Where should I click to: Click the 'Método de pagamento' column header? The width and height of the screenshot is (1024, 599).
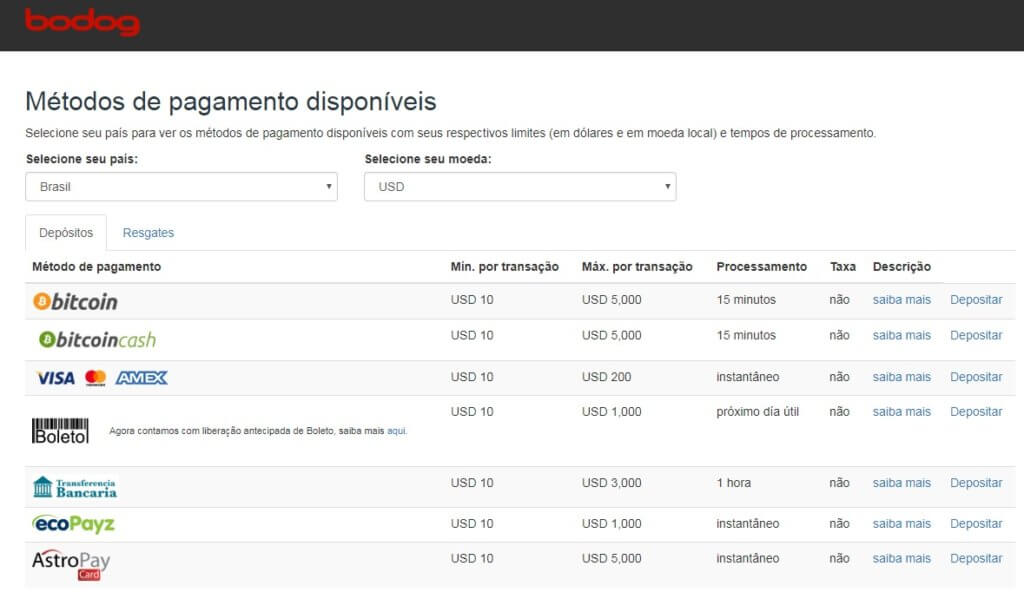pos(97,267)
